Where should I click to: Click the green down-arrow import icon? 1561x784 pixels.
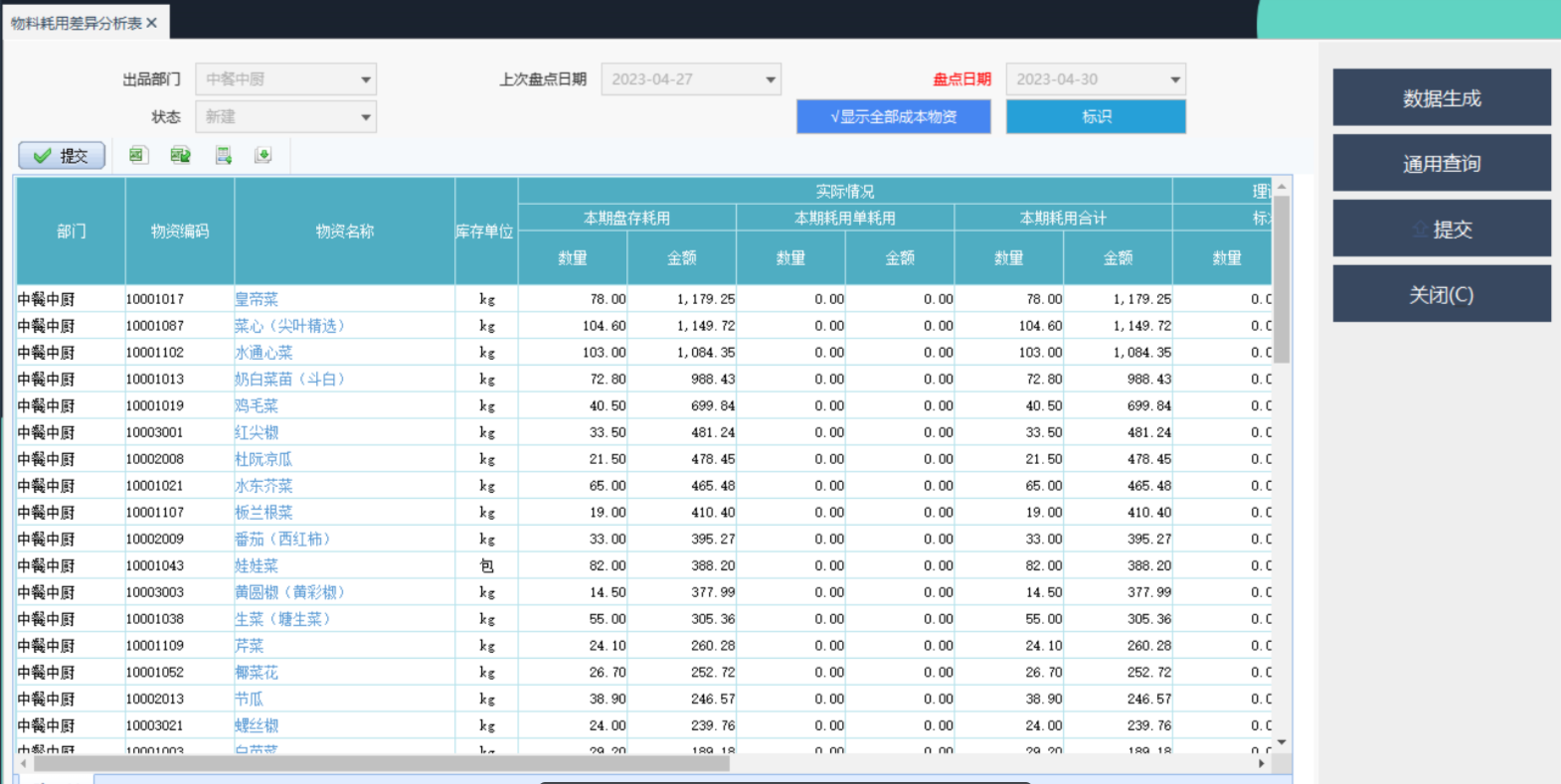[x=262, y=155]
